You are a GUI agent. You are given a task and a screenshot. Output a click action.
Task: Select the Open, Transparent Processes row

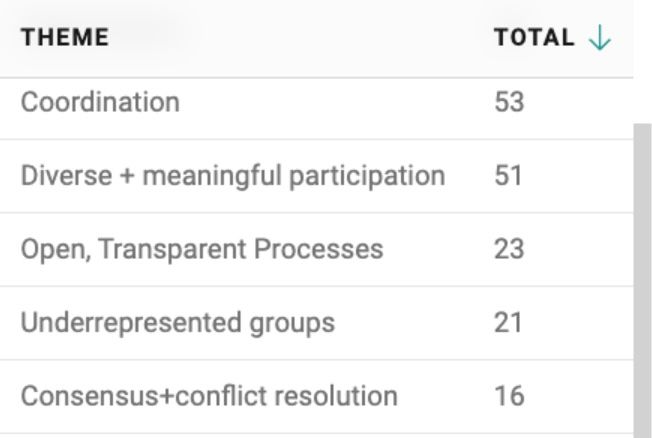coord(316,249)
